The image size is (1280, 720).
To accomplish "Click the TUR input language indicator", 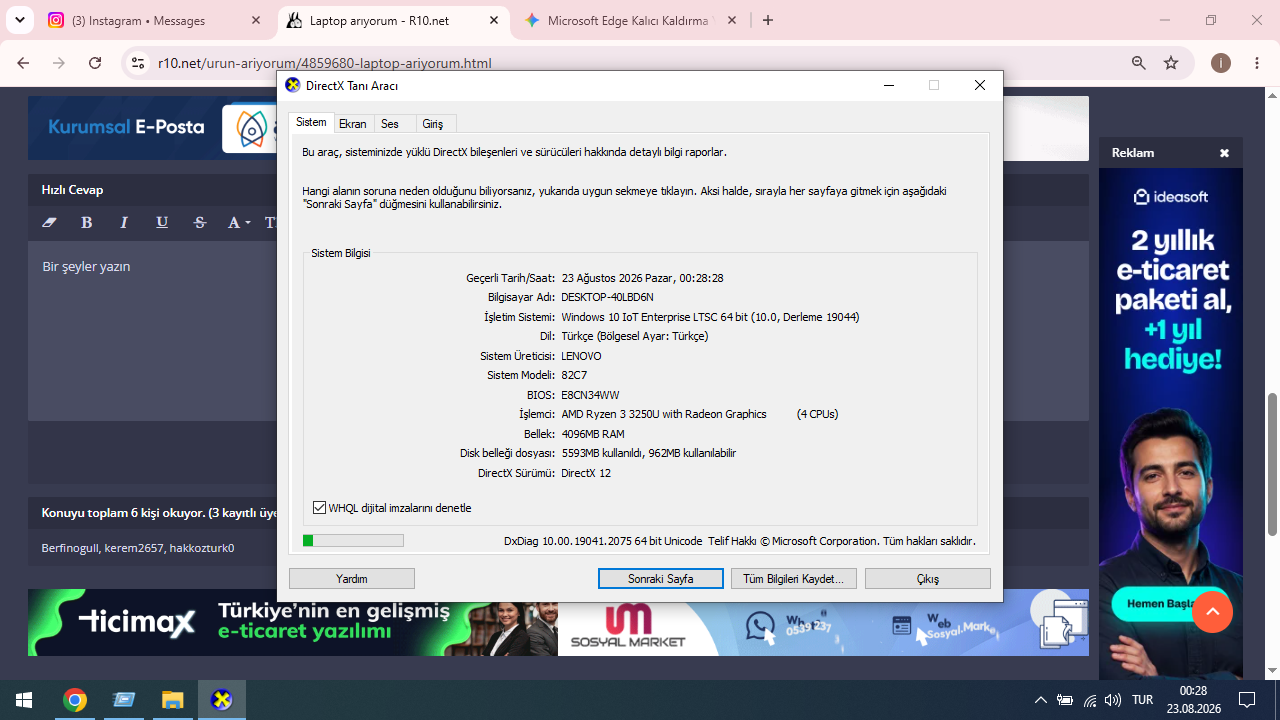I will point(1142,700).
